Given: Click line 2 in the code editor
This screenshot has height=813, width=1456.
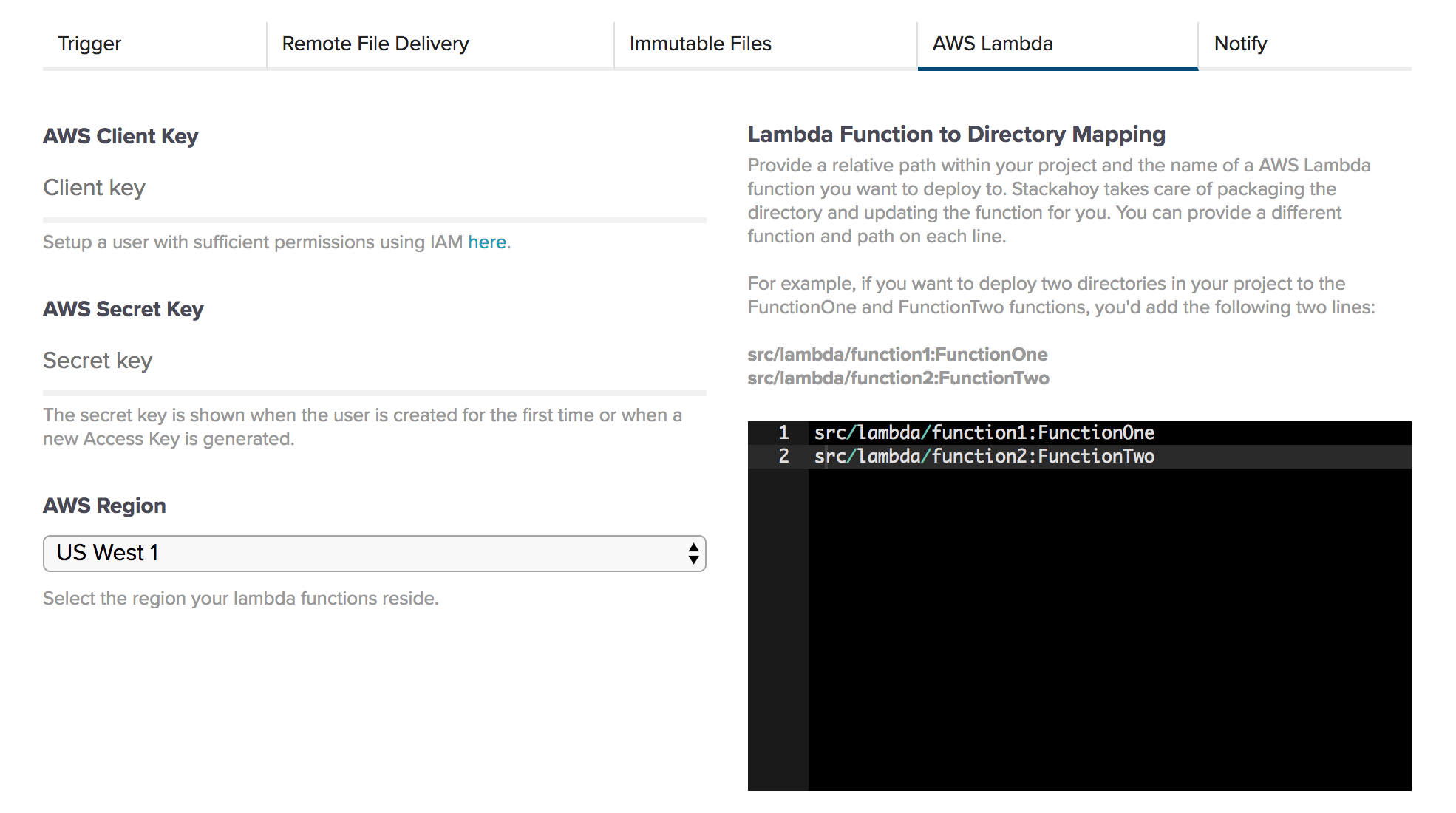Looking at the screenshot, I should click(983, 457).
